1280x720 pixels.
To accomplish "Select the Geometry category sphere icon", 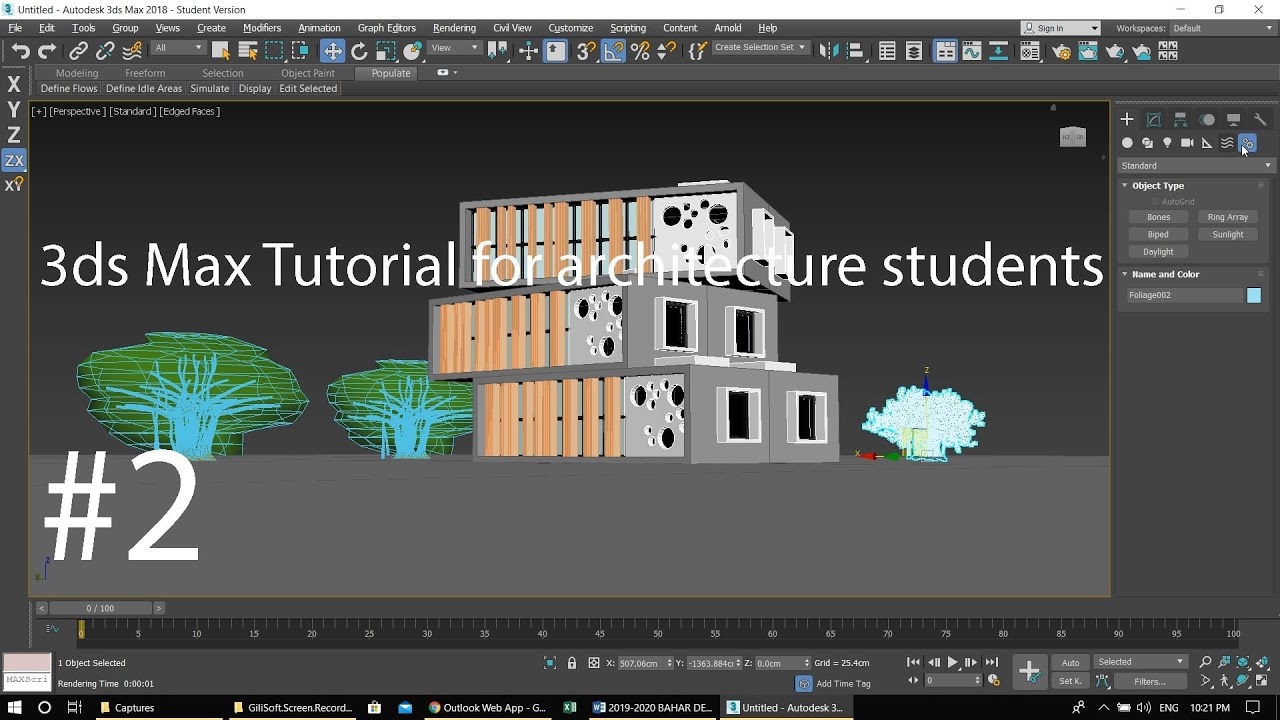I will click(x=1127, y=143).
